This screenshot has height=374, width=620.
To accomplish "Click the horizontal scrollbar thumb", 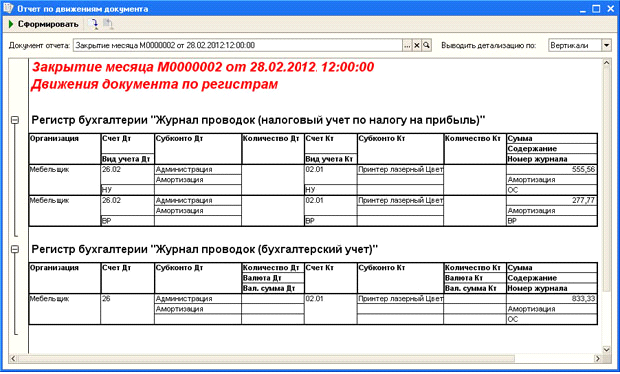I will (266, 359).
